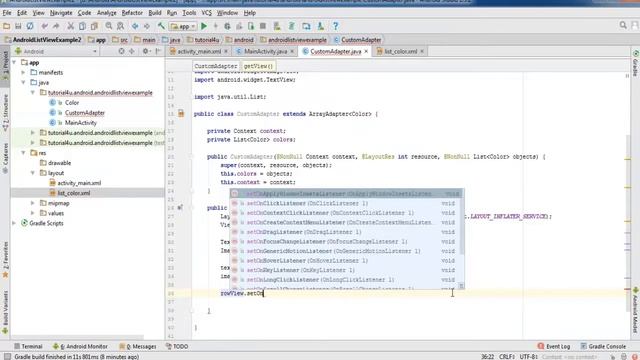Click the src breadcrumb in the navigation bar

[120, 40]
